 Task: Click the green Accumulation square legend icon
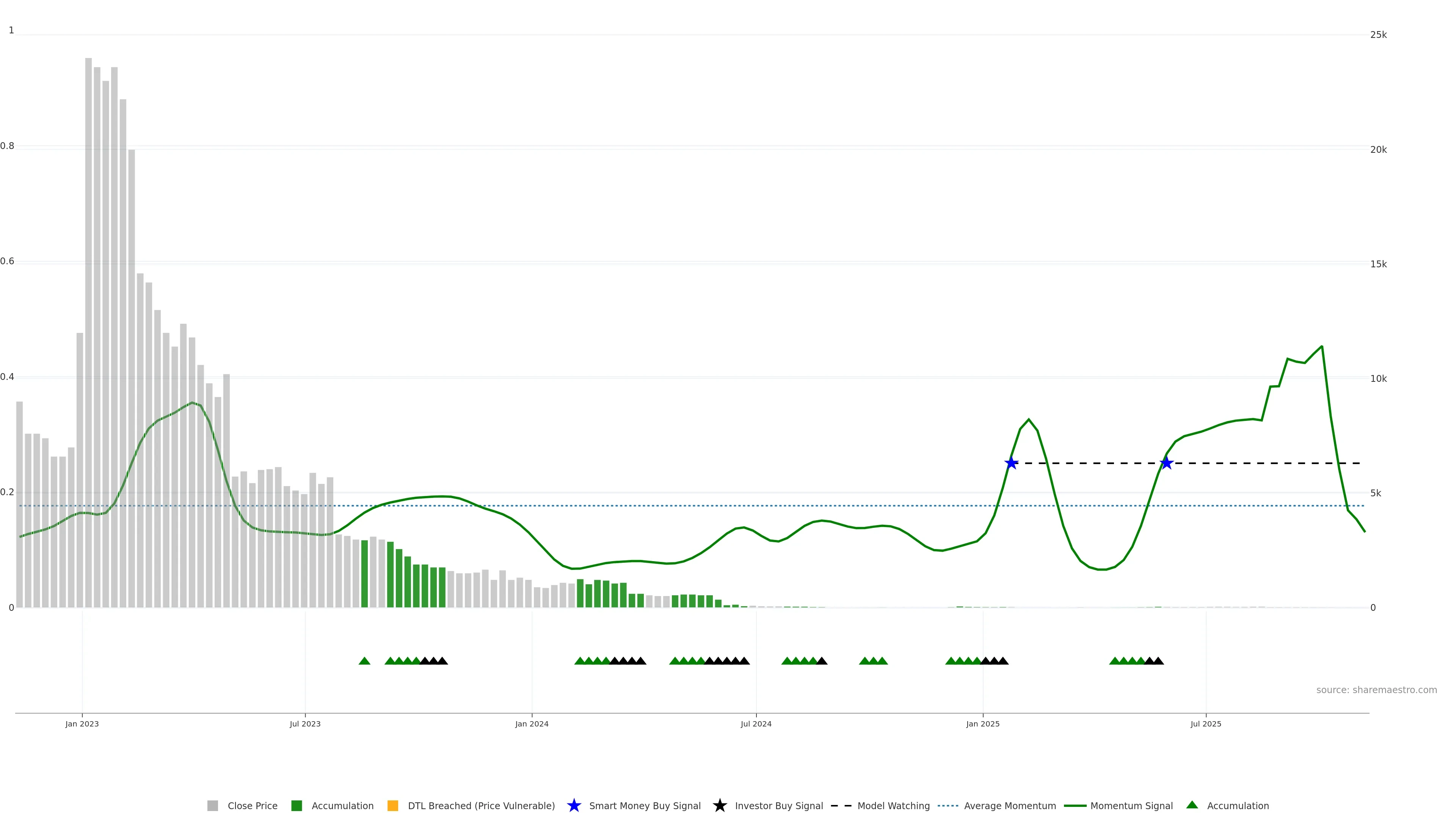click(296, 806)
